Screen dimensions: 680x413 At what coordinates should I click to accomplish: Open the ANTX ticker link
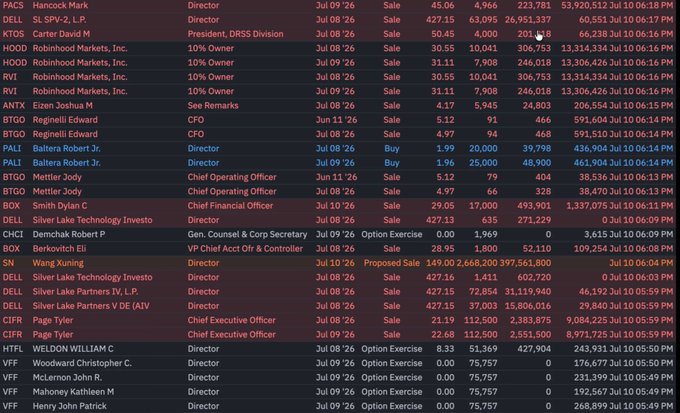coord(15,105)
